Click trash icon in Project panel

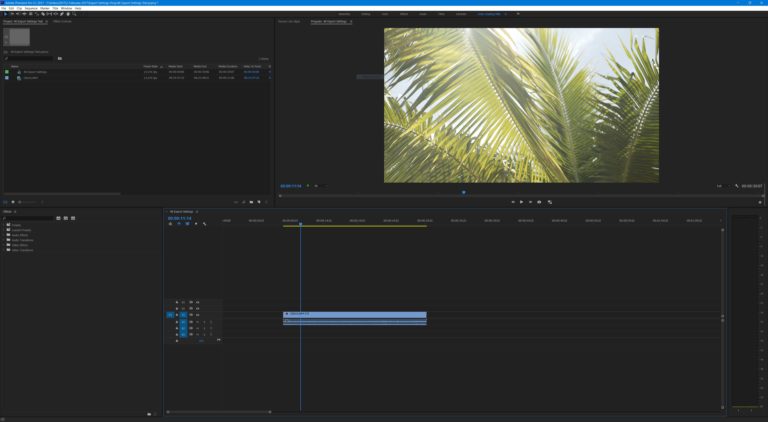[x=267, y=202]
